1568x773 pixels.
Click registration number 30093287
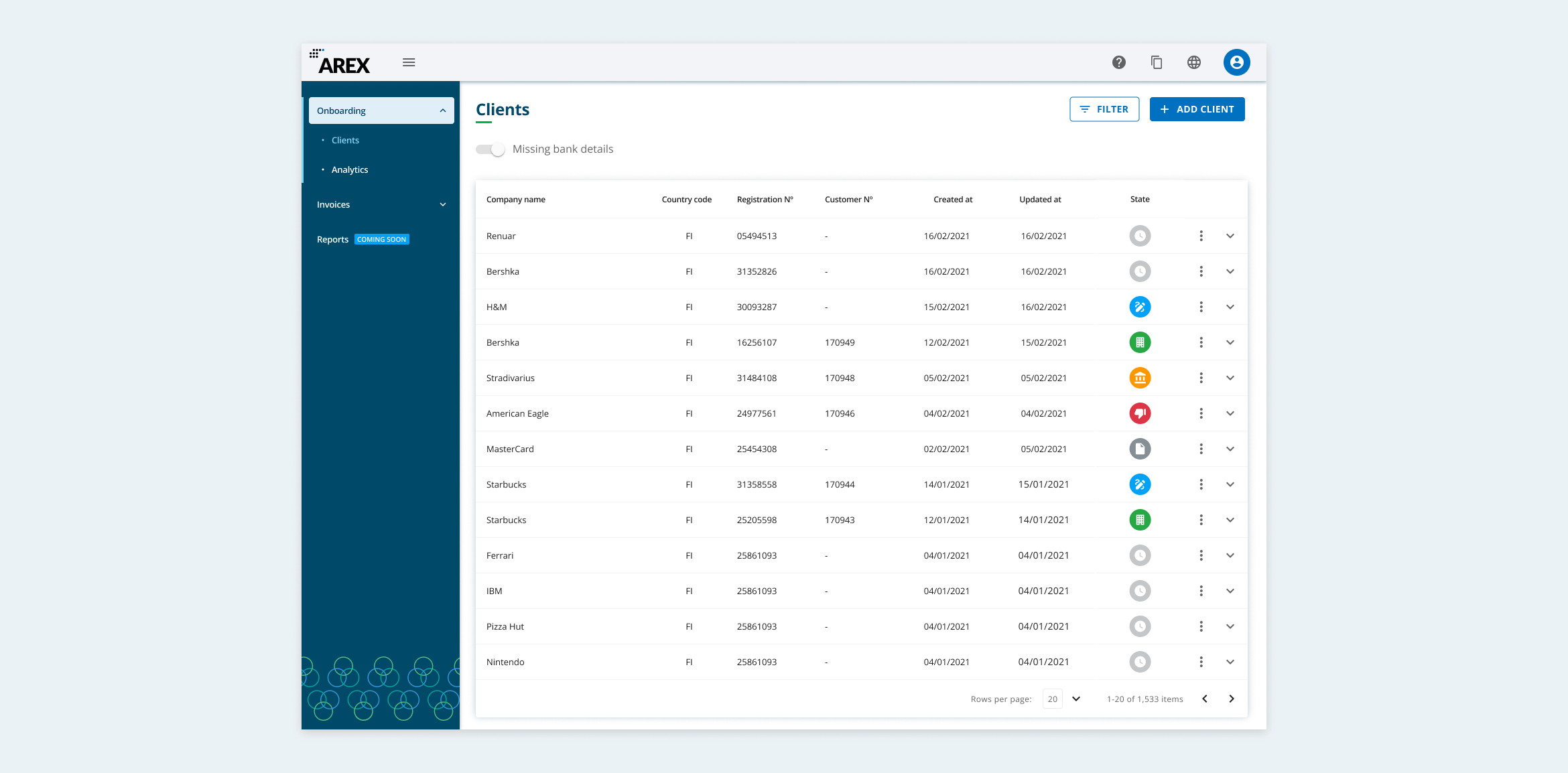(757, 307)
